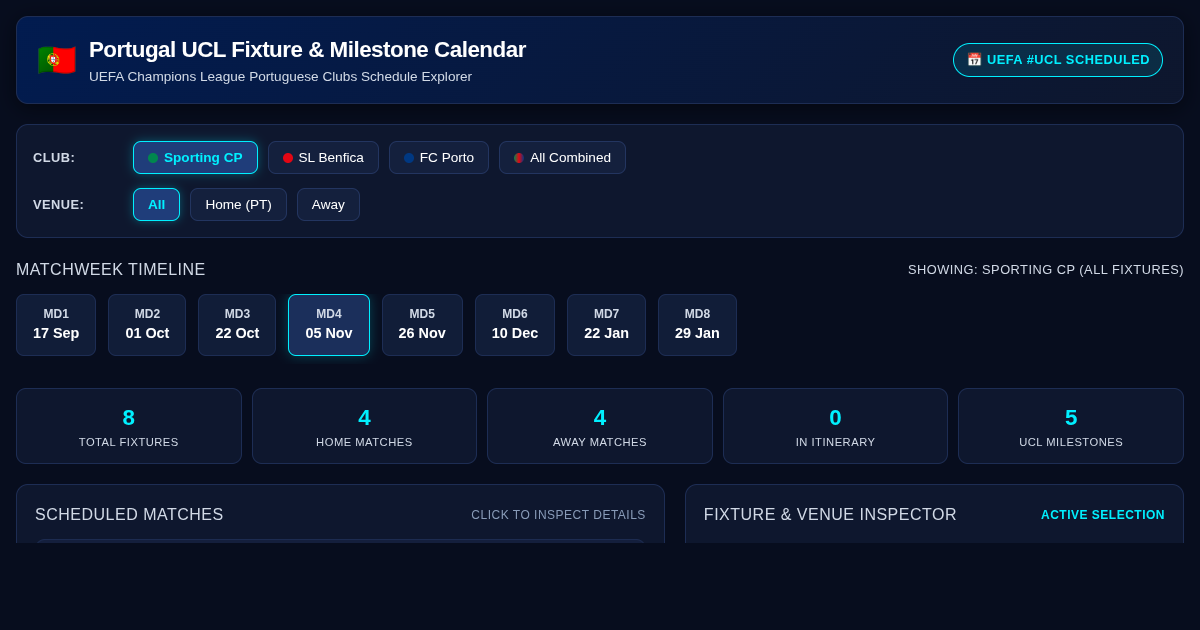Select the FC Porto club filter

[439, 157]
